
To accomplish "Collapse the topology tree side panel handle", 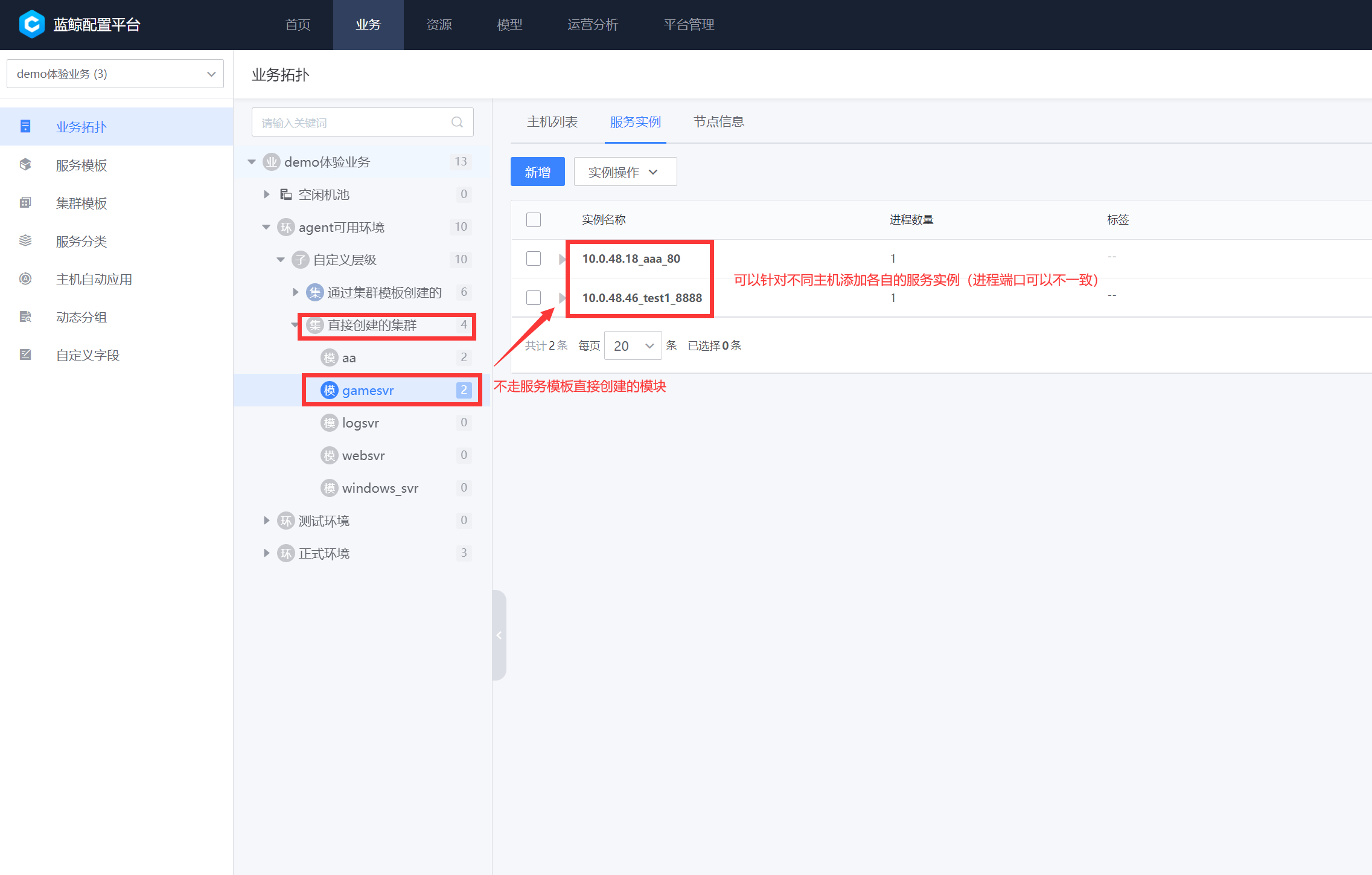I will point(499,635).
